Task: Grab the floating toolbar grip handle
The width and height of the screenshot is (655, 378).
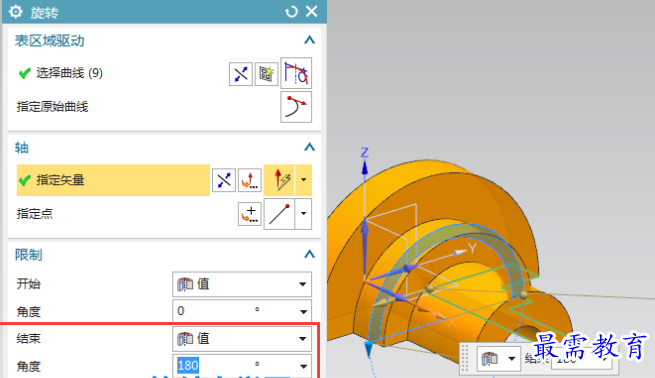Action: point(465,358)
